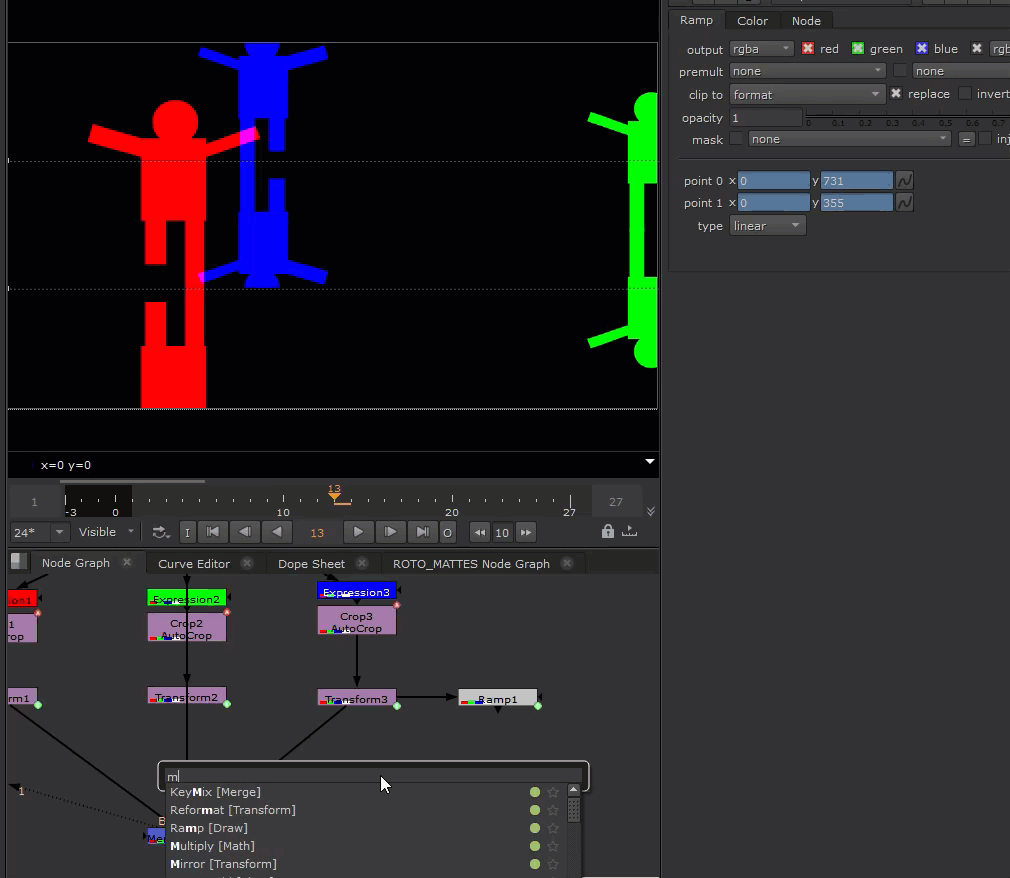Disable the red channel checkbox
This screenshot has height=878, width=1010.
pos(808,49)
